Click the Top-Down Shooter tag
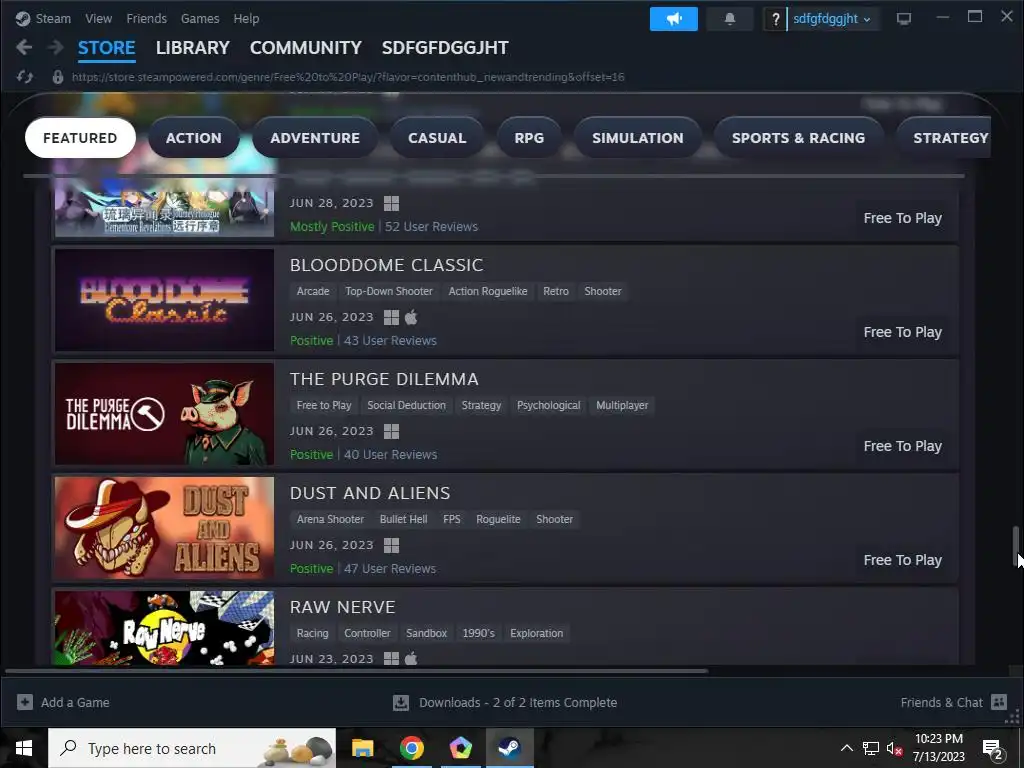Screen dimensions: 1024x768 click(x=389, y=291)
